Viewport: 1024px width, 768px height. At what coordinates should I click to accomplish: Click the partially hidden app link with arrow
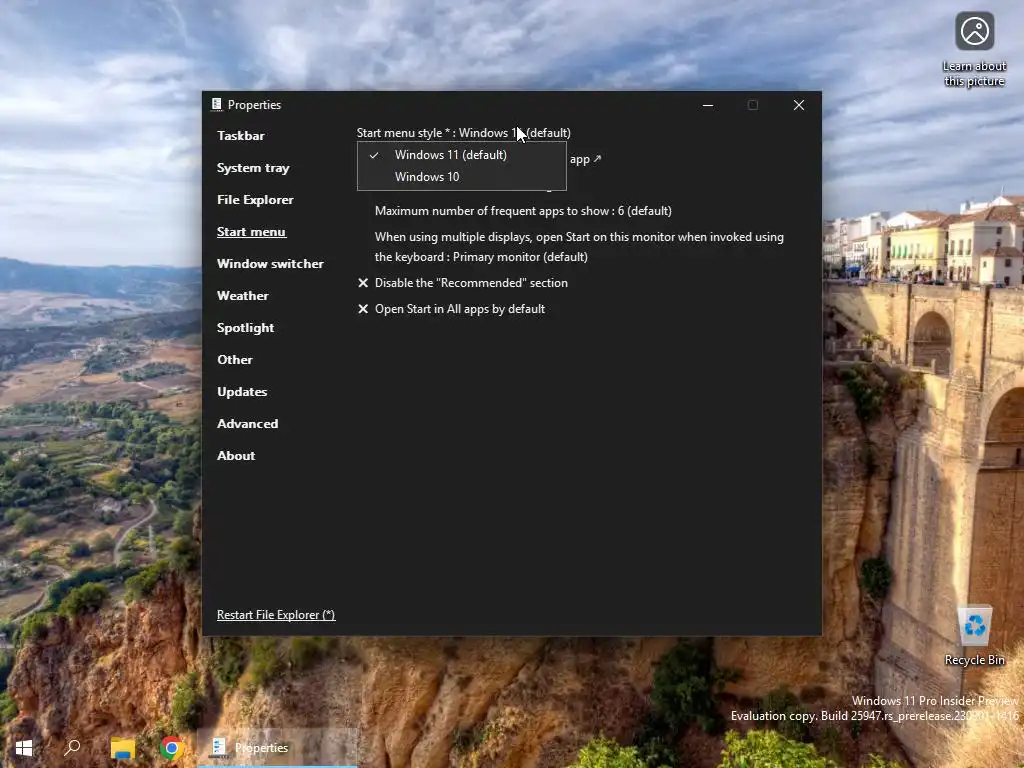click(x=585, y=159)
